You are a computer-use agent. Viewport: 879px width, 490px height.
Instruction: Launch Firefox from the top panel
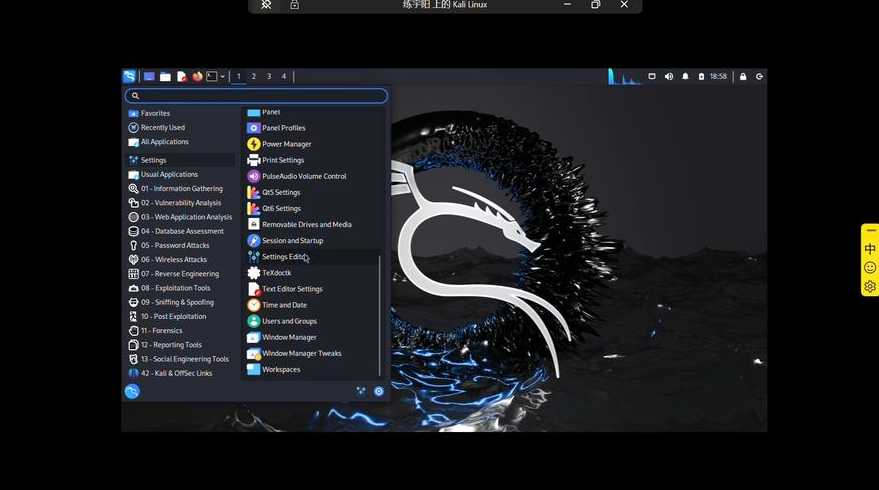(x=197, y=77)
